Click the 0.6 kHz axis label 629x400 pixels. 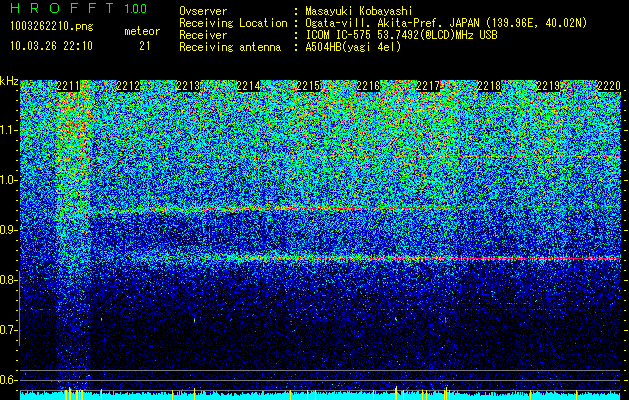point(8,380)
